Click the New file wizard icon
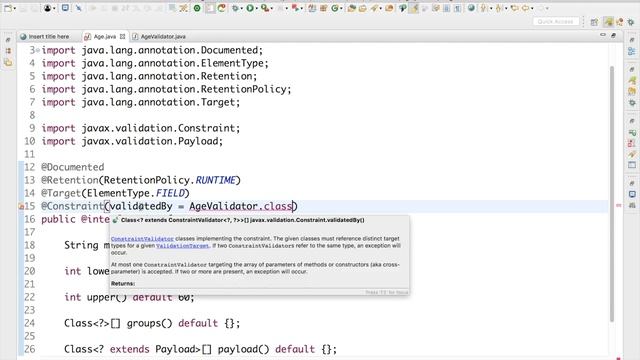 8,8
